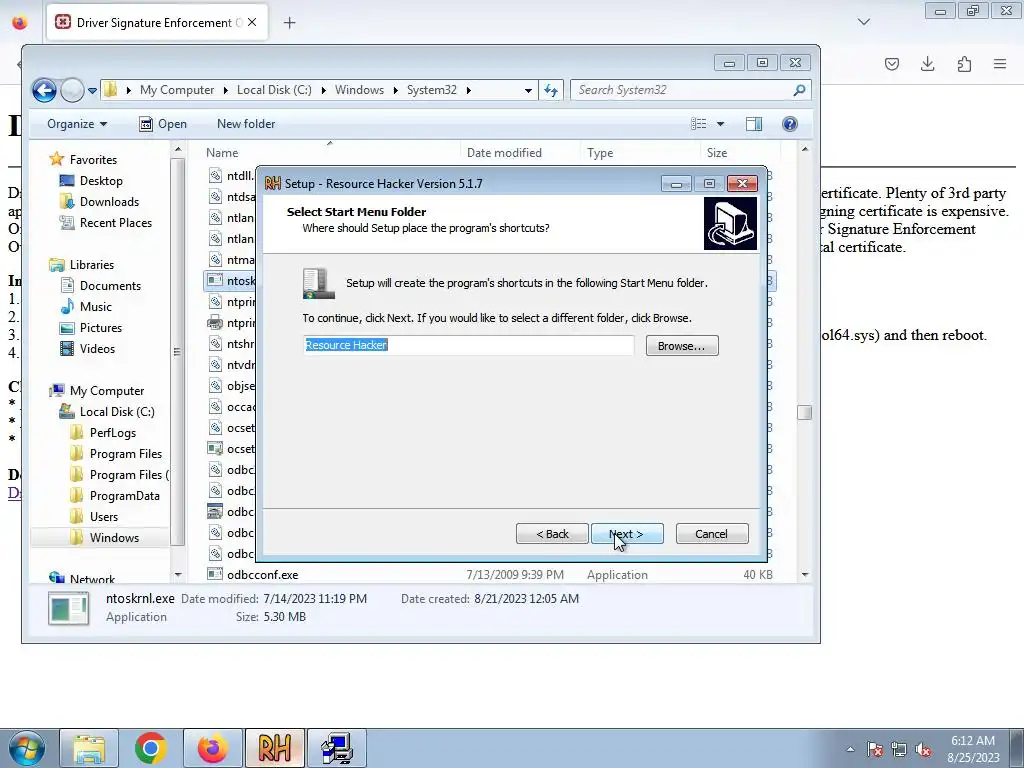Click Open in the Explorer toolbar
Viewport: 1024px width, 768px height.
[x=163, y=123]
